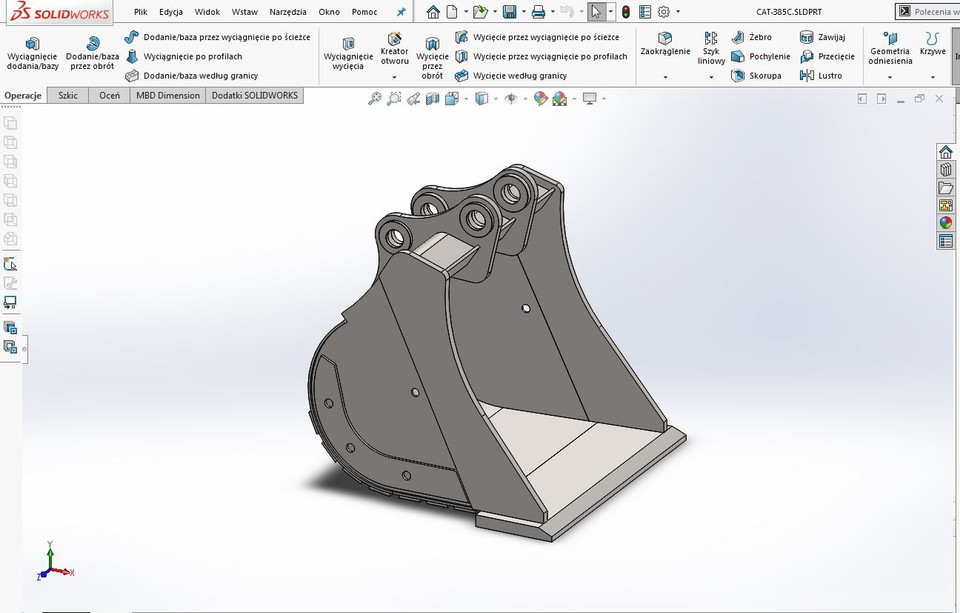The height and width of the screenshot is (613, 960).
Task: Collapse the panel using left chevron arrow
Action: pos(862,98)
